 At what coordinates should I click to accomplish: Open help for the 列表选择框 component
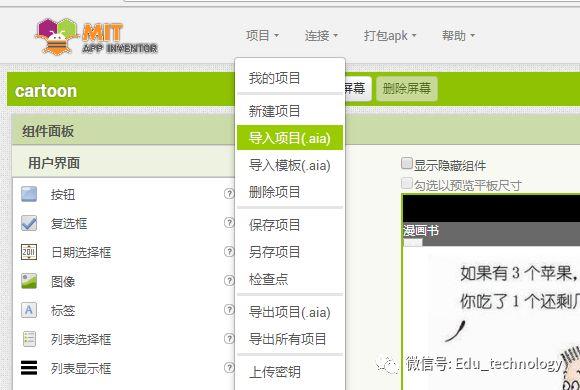coord(229,338)
